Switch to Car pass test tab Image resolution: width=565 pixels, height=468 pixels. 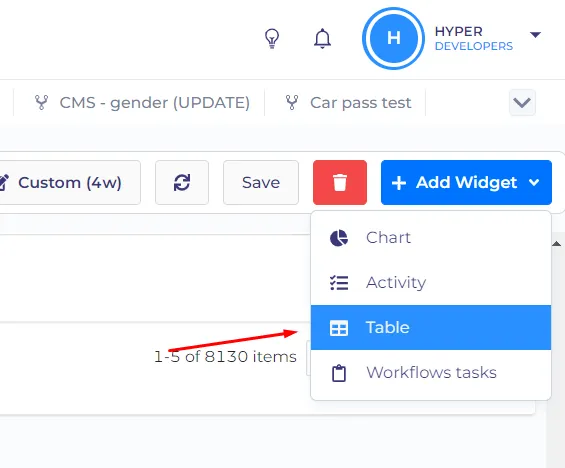348,103
